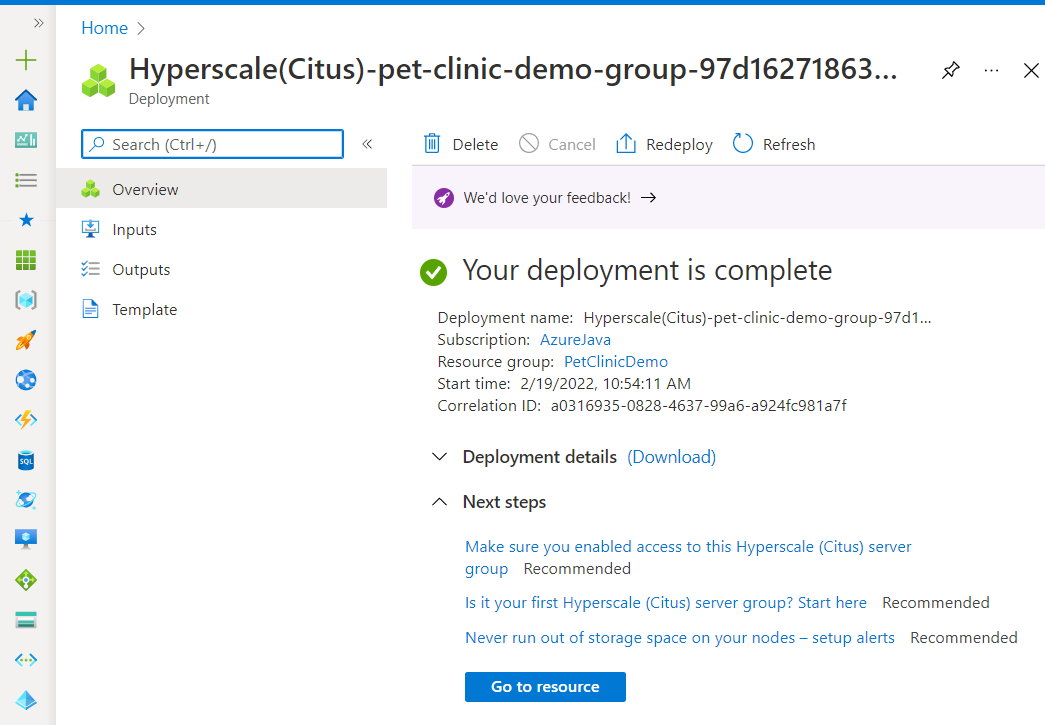Click the green checkmark deployment complete icon
Viewport: 1045px width, 725px height.
point(433,272)
